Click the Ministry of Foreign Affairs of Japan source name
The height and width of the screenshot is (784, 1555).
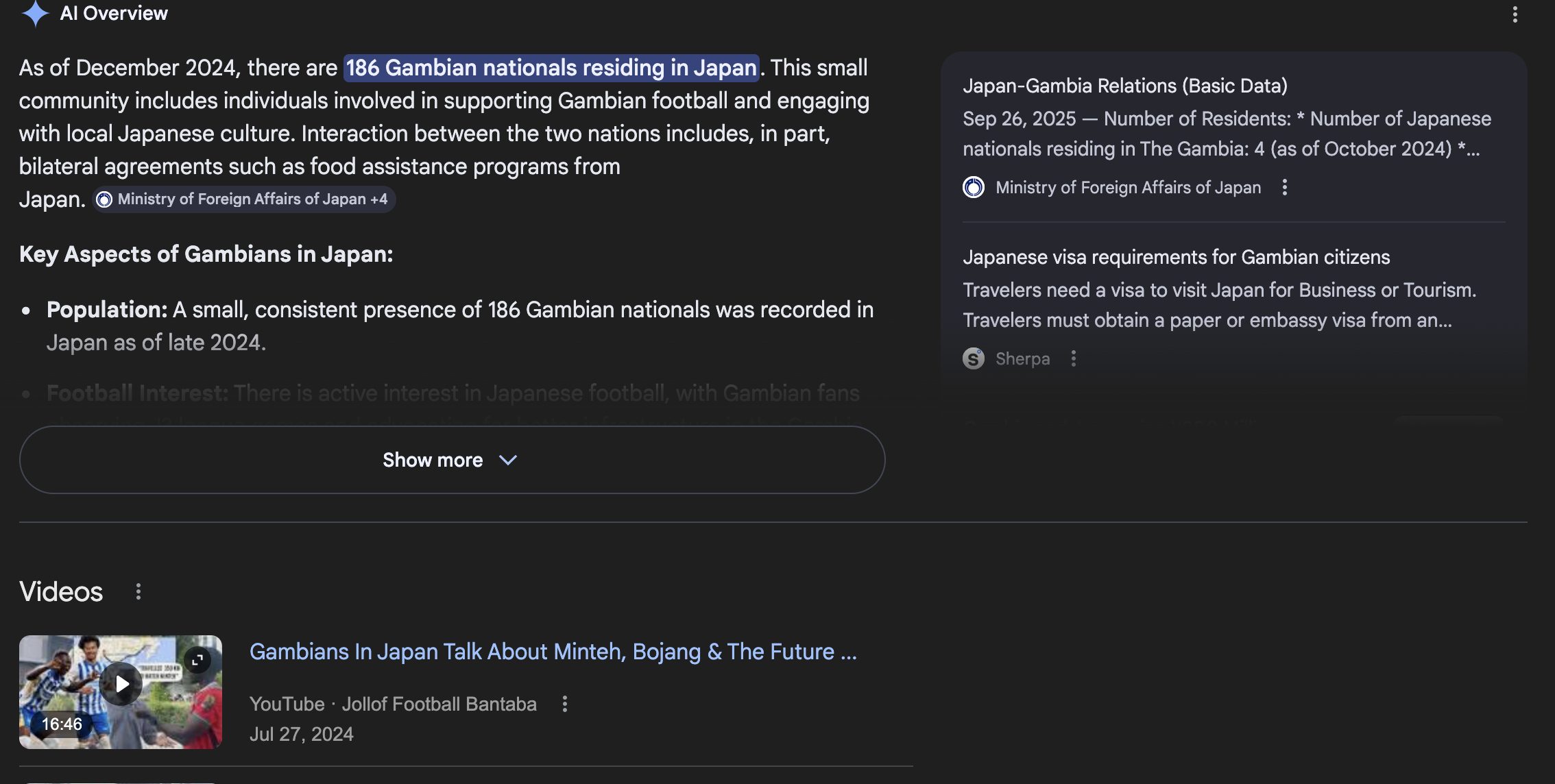[x=1128, y=187]
